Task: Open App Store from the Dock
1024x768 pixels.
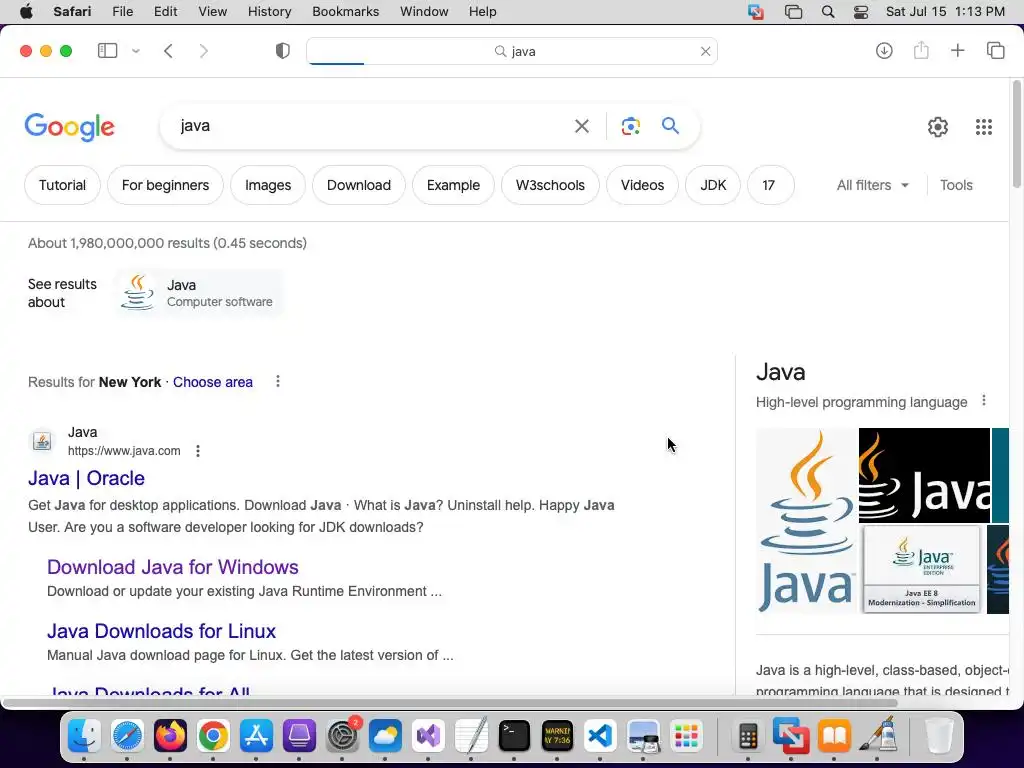Action: tap(256, 736)
